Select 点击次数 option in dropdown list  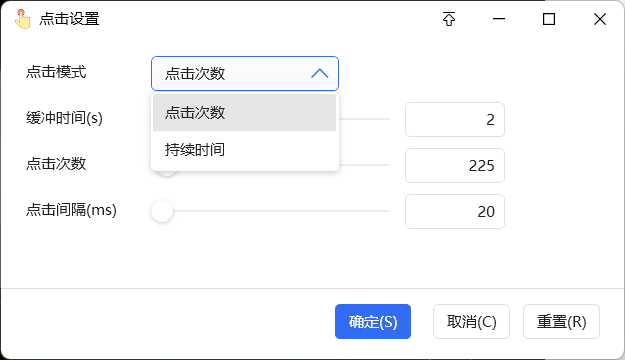244,112
